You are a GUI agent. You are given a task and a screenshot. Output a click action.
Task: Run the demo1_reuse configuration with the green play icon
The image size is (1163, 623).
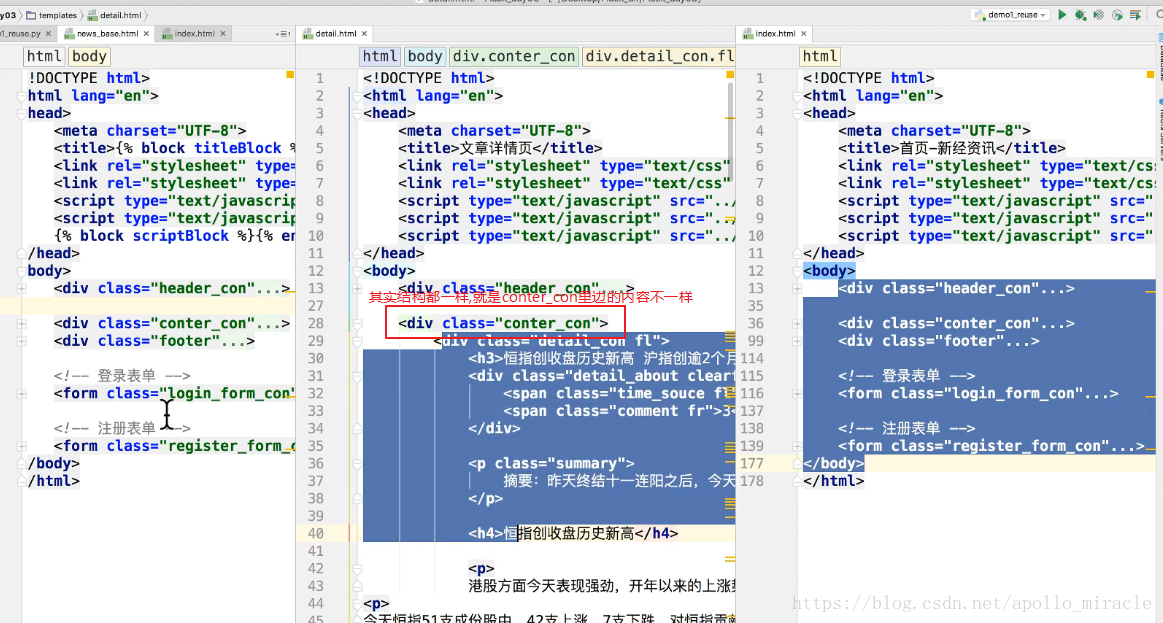tap(1062, 14)
